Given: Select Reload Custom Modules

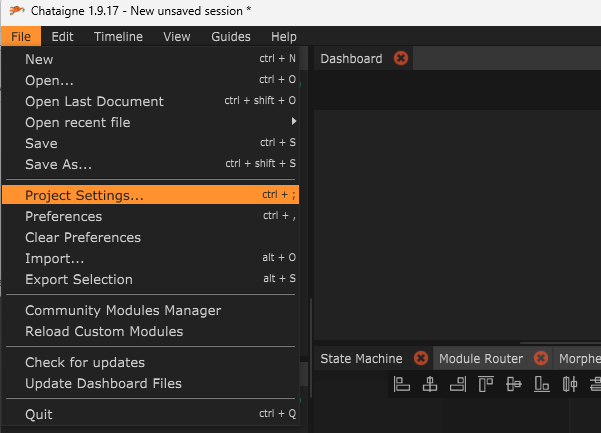Looking at the screenshot, I should 150,331.
